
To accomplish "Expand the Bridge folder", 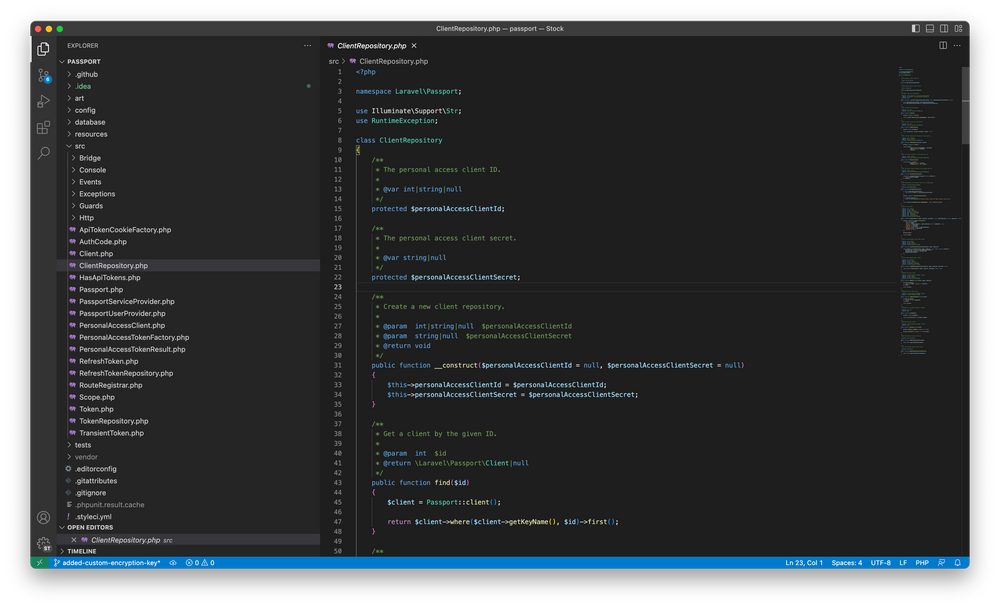I will tap(89, 157).
